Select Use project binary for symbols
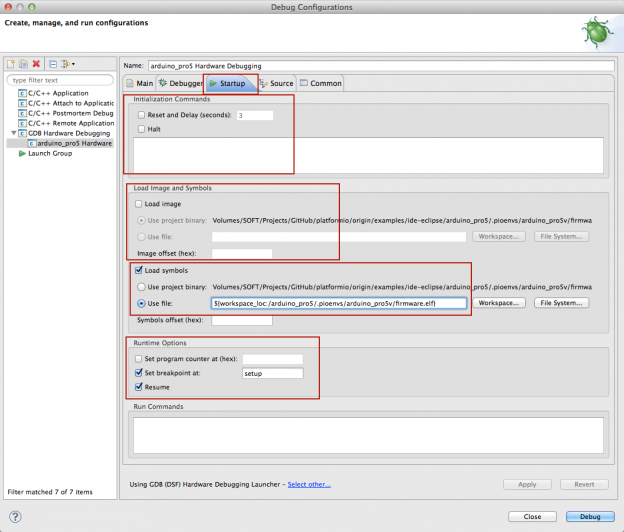 [x=139, y=287]
